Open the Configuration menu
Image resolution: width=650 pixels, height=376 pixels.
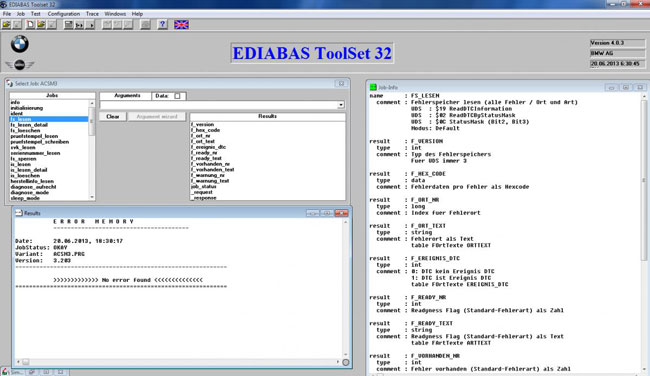coord(63,14)
